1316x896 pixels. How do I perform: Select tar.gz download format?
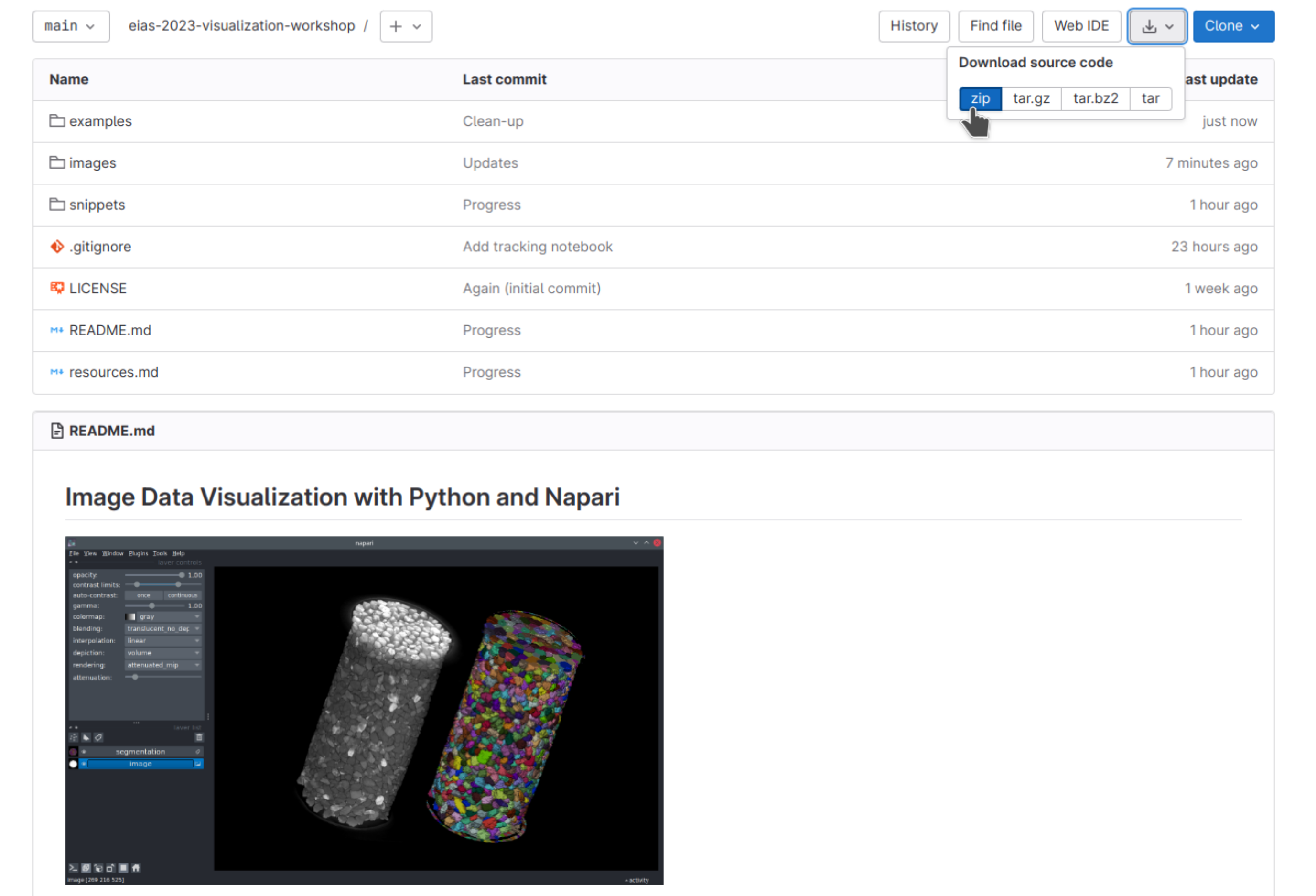pyautogui.click(x=1031, y=98)
